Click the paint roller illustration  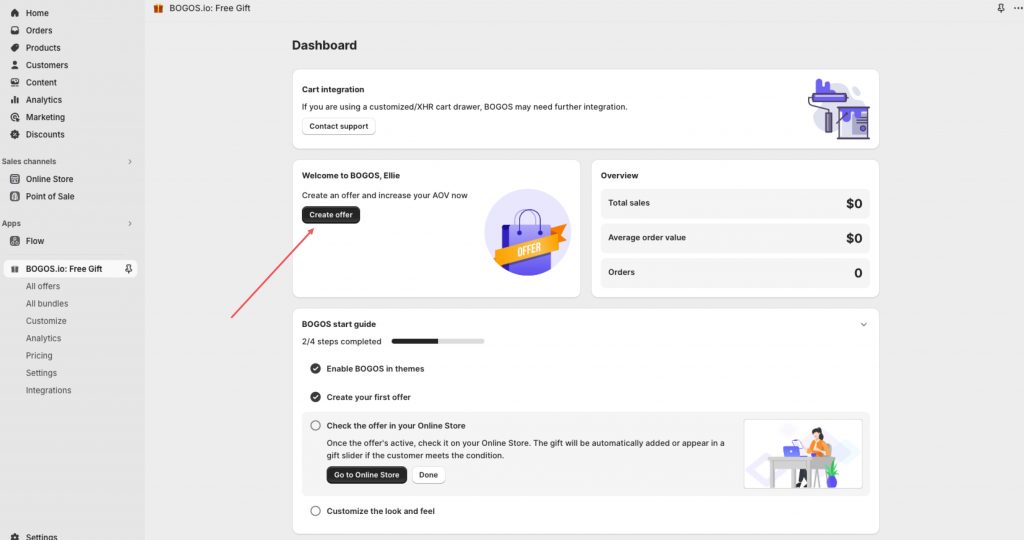[839, 109]
